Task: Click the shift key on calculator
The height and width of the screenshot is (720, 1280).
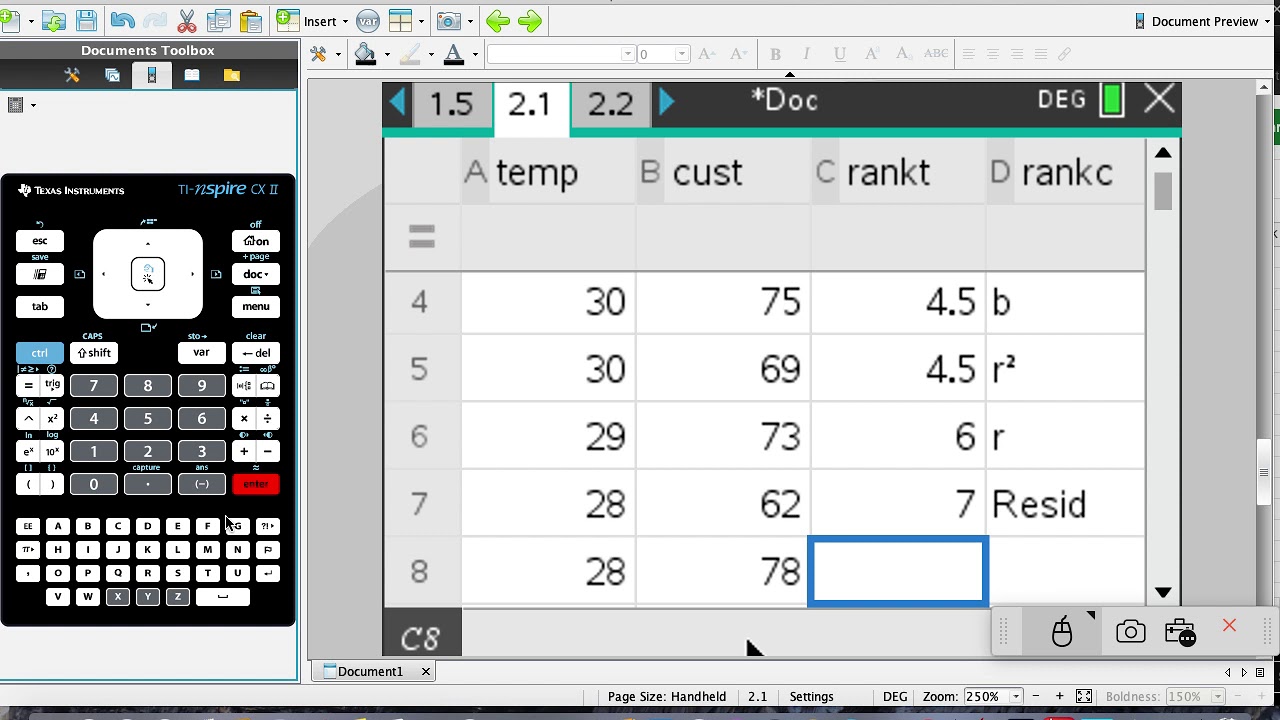Action: coord(94,353)
